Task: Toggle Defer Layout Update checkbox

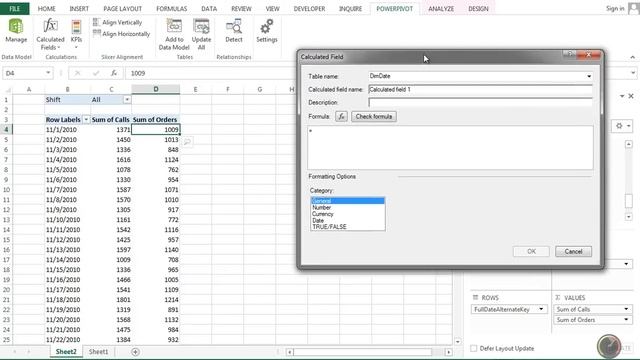Action: (x=473, y=348)
